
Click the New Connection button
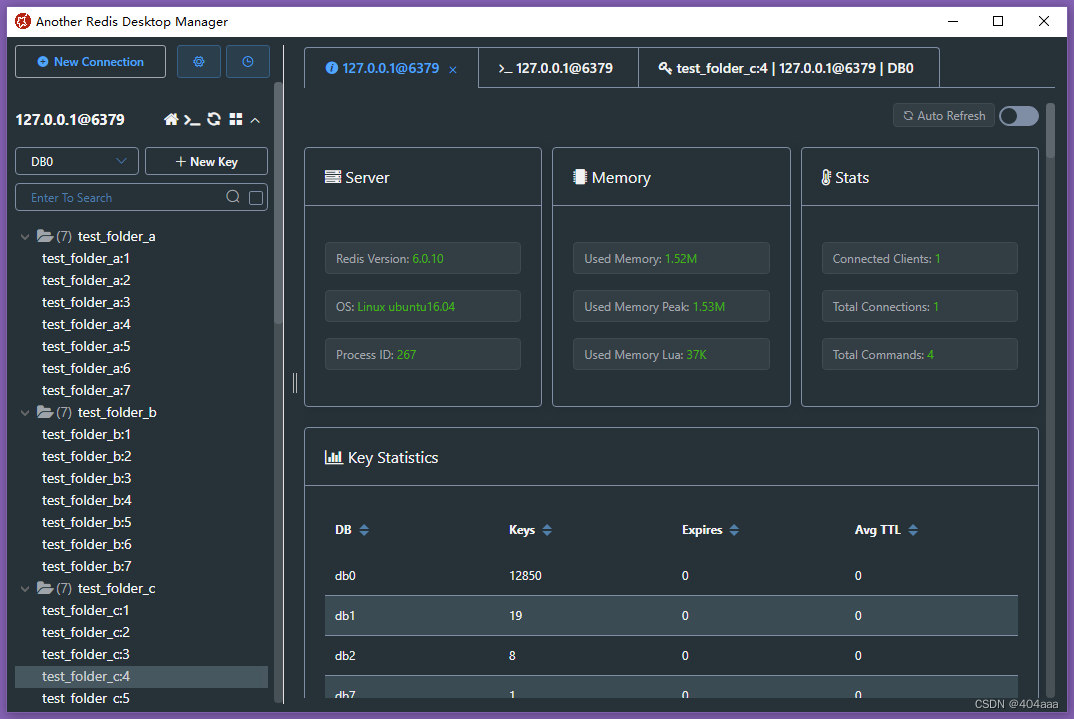click(90, 62)
